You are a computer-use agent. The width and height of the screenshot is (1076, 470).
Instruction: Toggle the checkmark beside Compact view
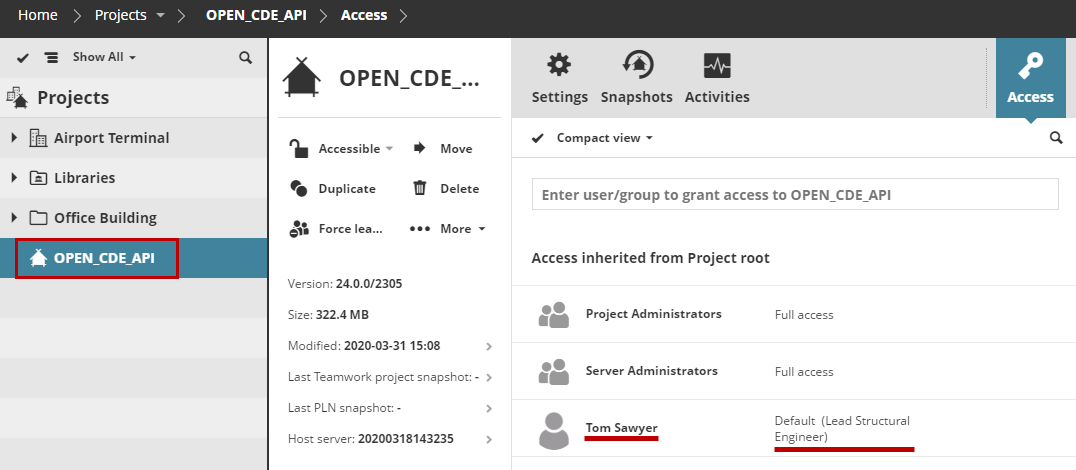pos(537,138)
